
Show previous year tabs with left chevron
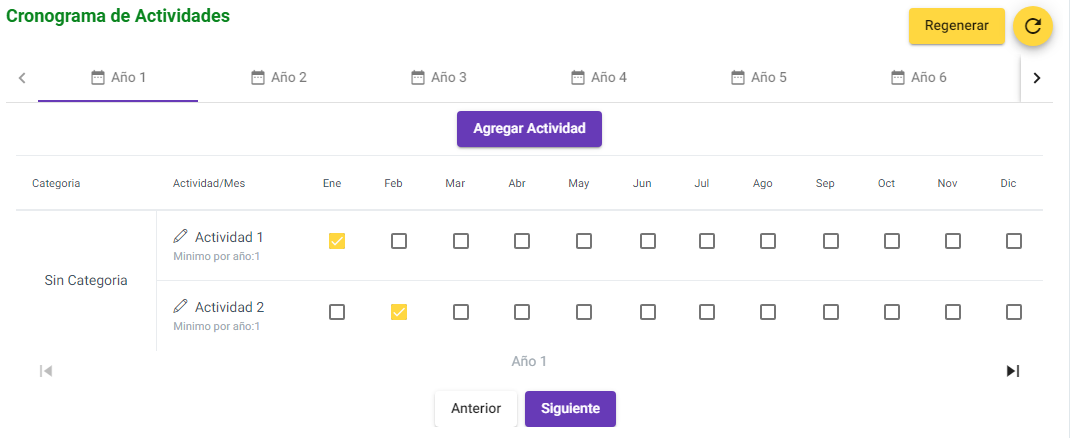pyautogui.click(x=22, y=78)
